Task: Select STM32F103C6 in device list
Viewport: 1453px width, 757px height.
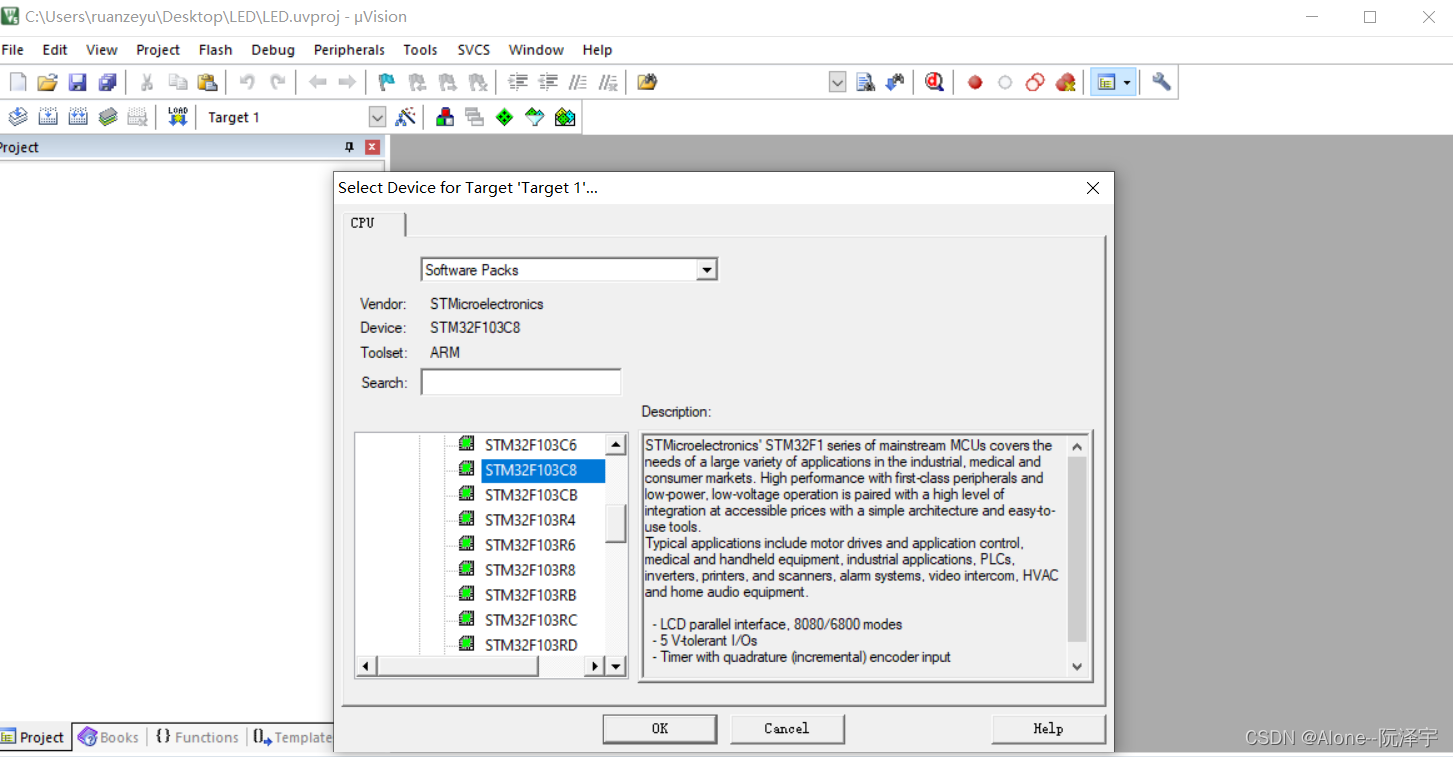Action: point(530,445)
